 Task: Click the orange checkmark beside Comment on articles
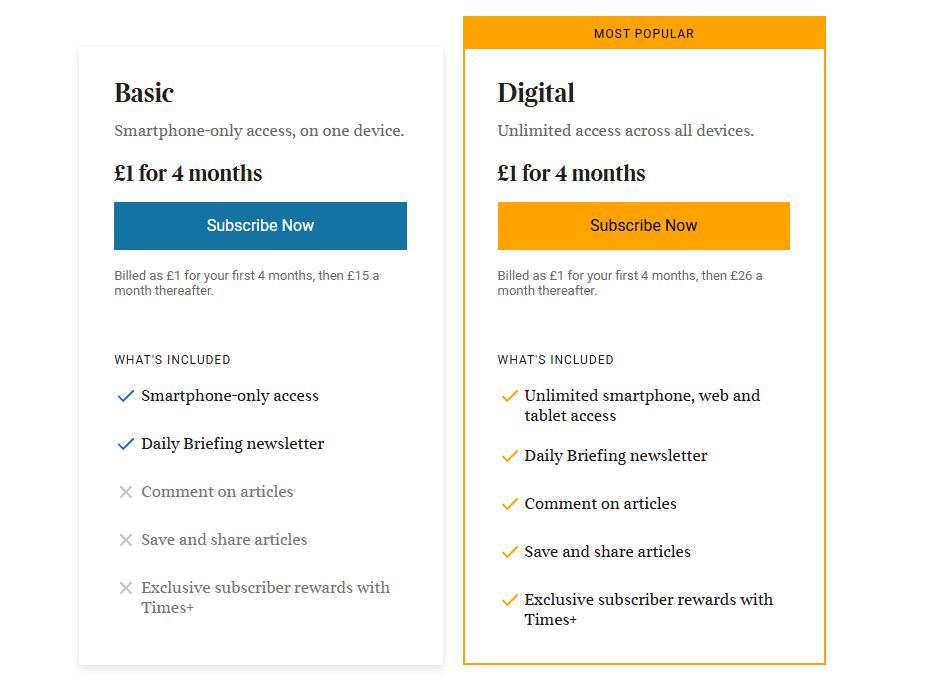(x=508, y=504)
